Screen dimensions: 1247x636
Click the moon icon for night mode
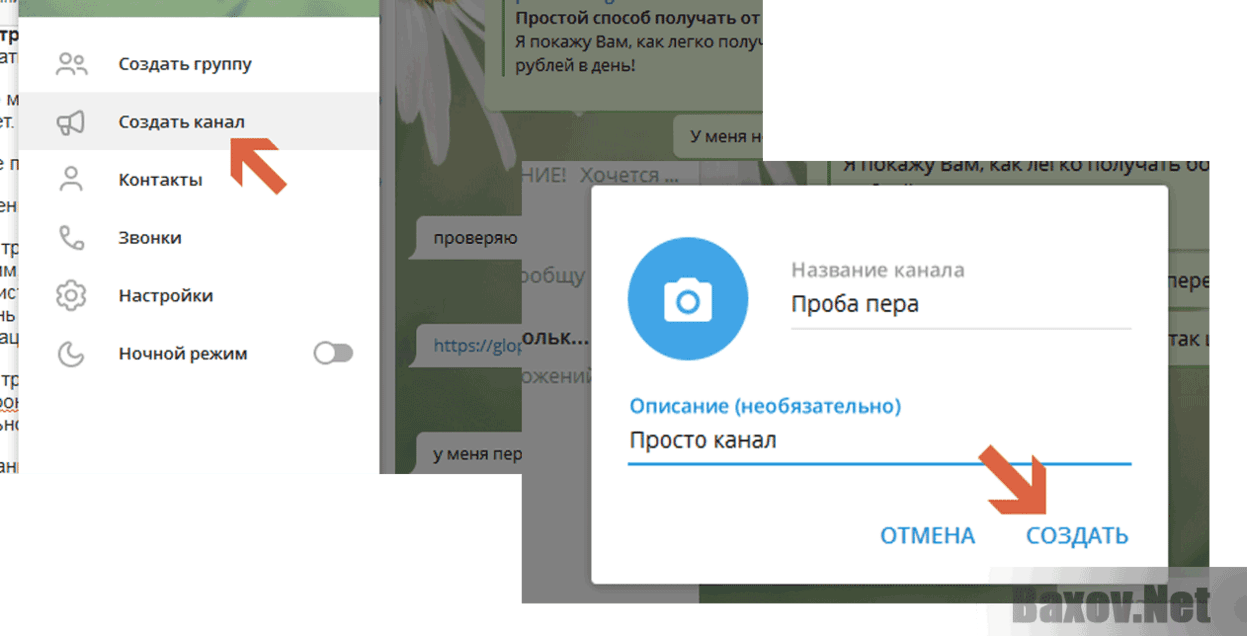[71, 353]
